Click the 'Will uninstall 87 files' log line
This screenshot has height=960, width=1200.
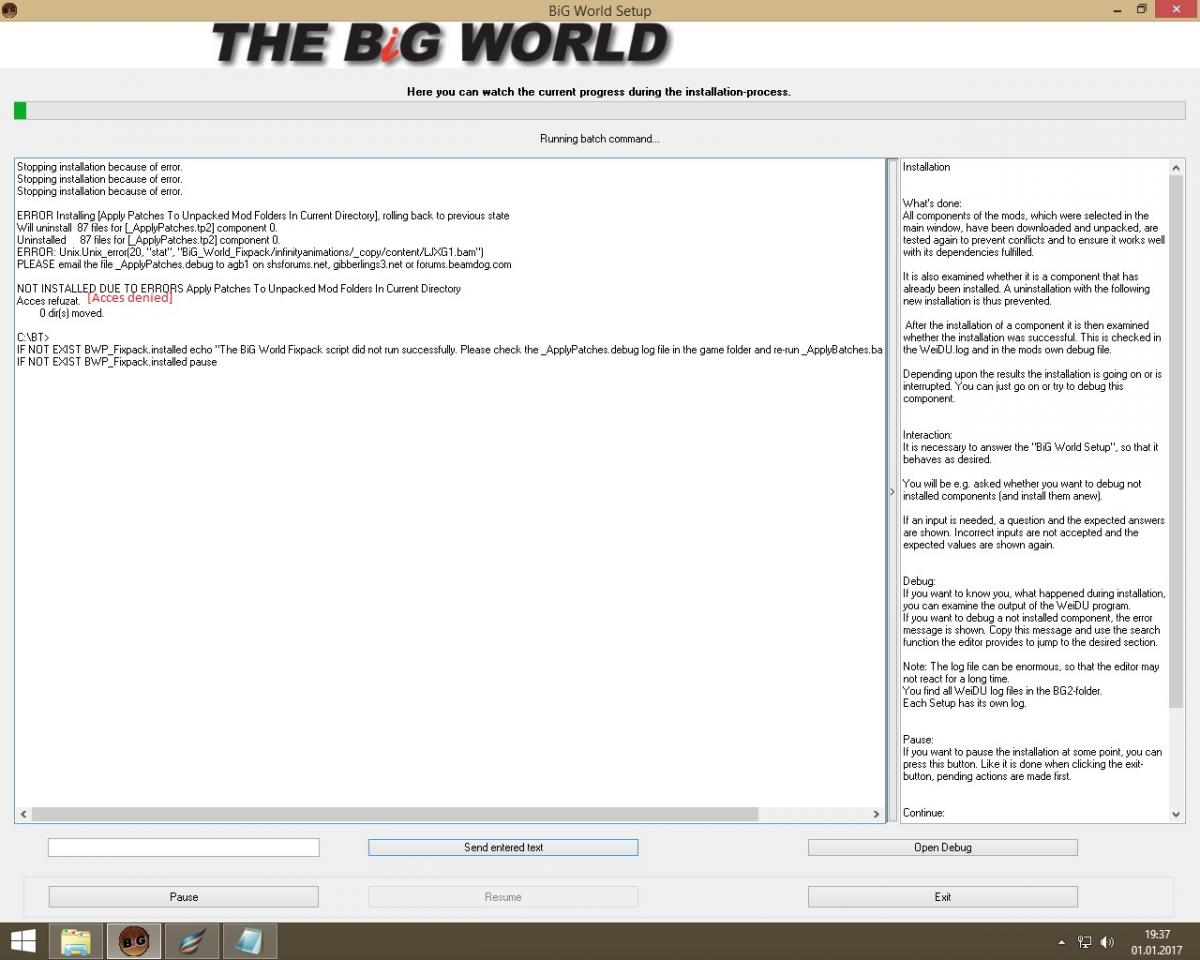[x=149, y=228]
